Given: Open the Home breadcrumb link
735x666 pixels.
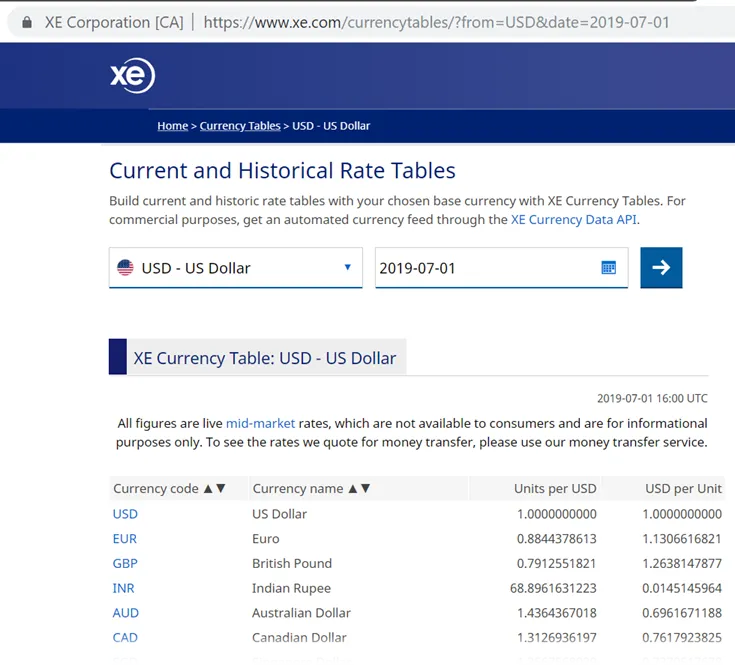Looking at the screenshot, I should tap(172, 126).
